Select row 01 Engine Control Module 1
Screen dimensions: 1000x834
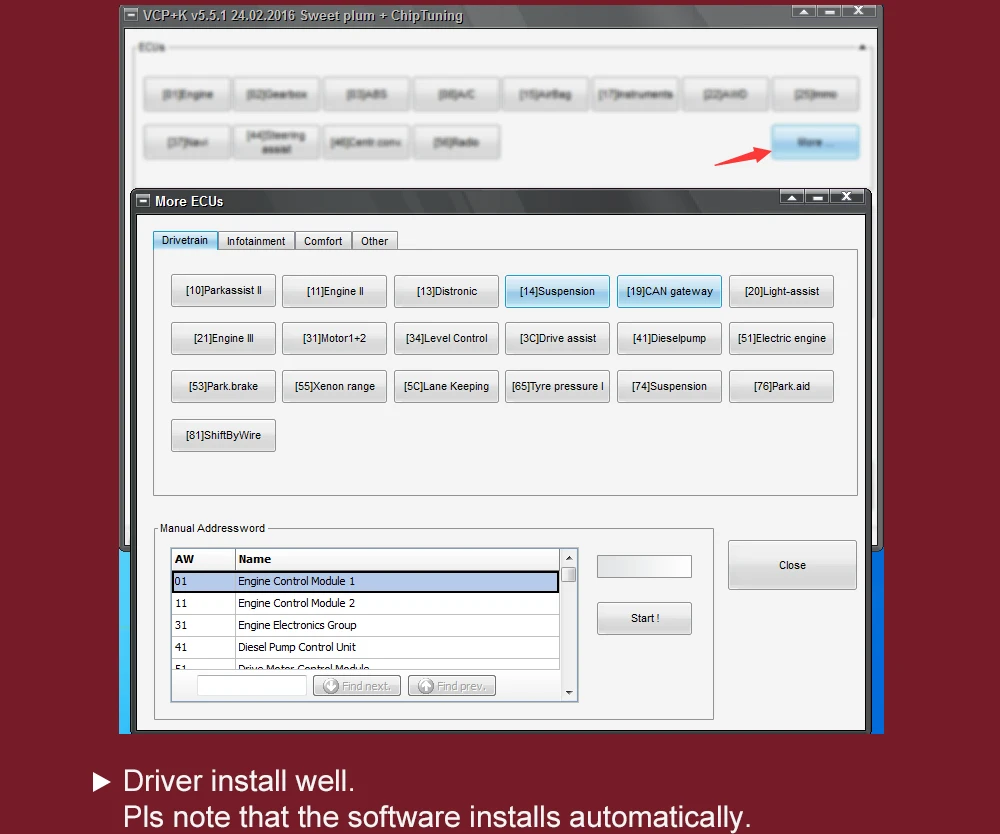365,582
